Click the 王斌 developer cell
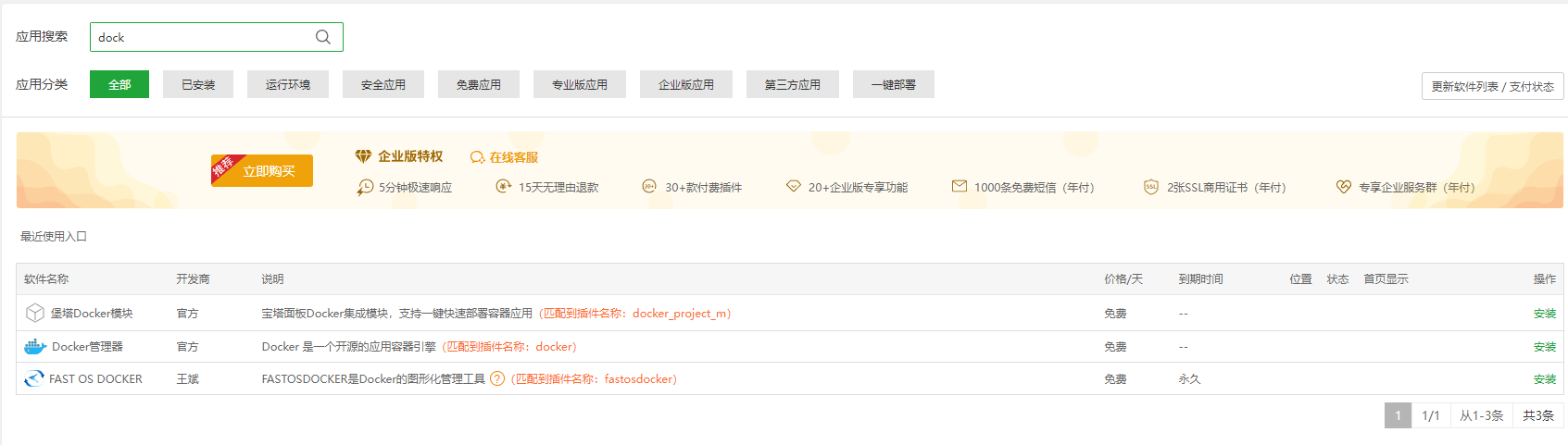This screenshot has width=1568, height=445. [188, 379]
